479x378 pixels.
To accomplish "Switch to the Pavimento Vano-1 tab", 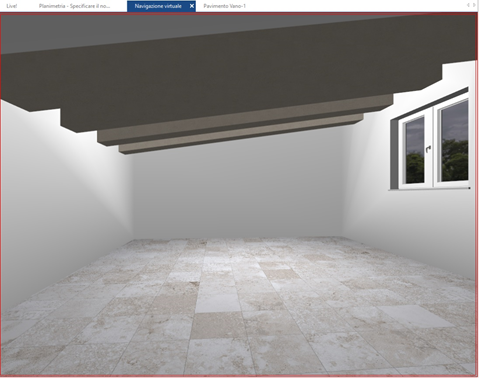I will point(225,6).
